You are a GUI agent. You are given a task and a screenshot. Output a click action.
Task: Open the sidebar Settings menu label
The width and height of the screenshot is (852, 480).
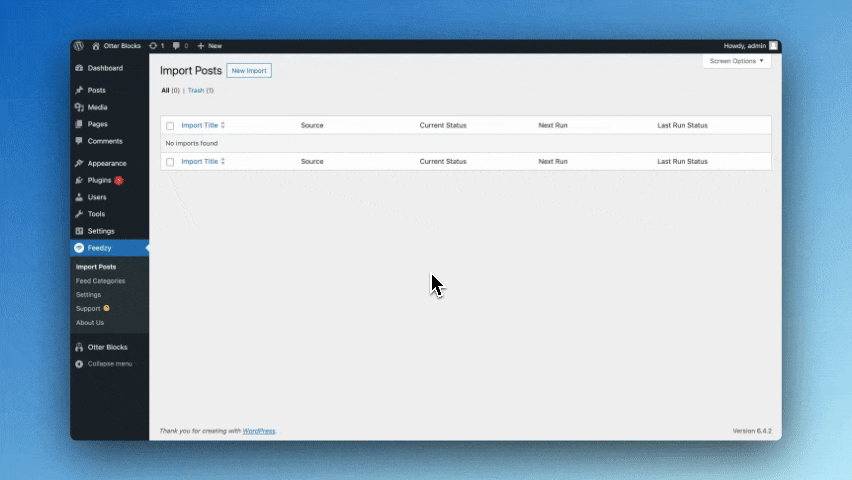click(101, 231)
